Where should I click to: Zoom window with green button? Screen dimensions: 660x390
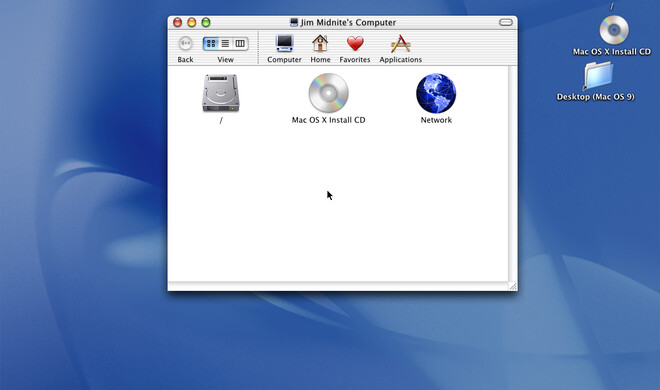[x=206, y=22]
